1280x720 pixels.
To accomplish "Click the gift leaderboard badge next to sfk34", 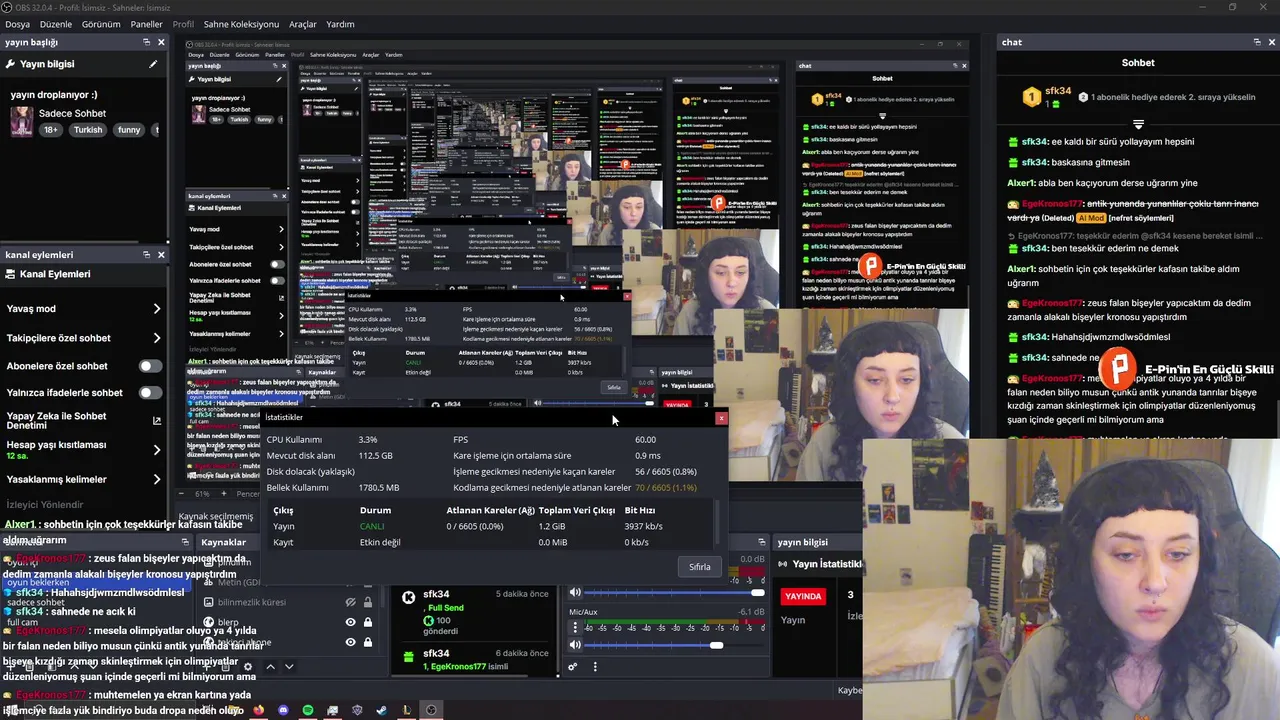I will coord(1032,97).
